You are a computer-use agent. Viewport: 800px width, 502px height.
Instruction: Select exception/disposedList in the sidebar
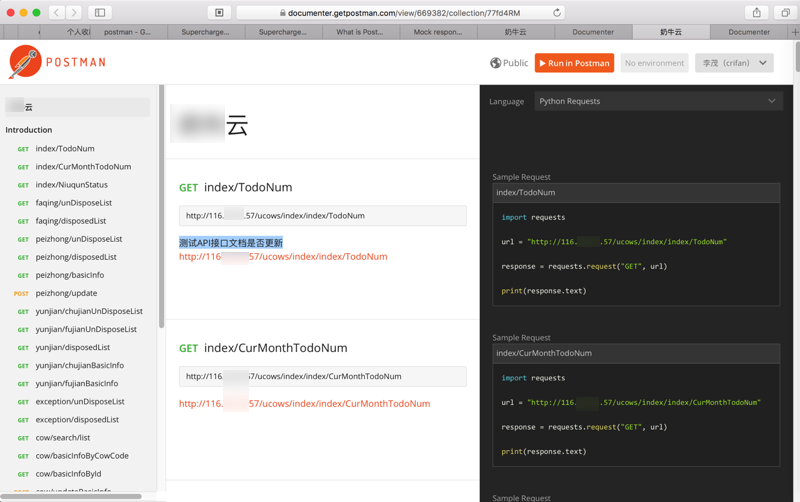pyautogui.click(x=77, y=420)
